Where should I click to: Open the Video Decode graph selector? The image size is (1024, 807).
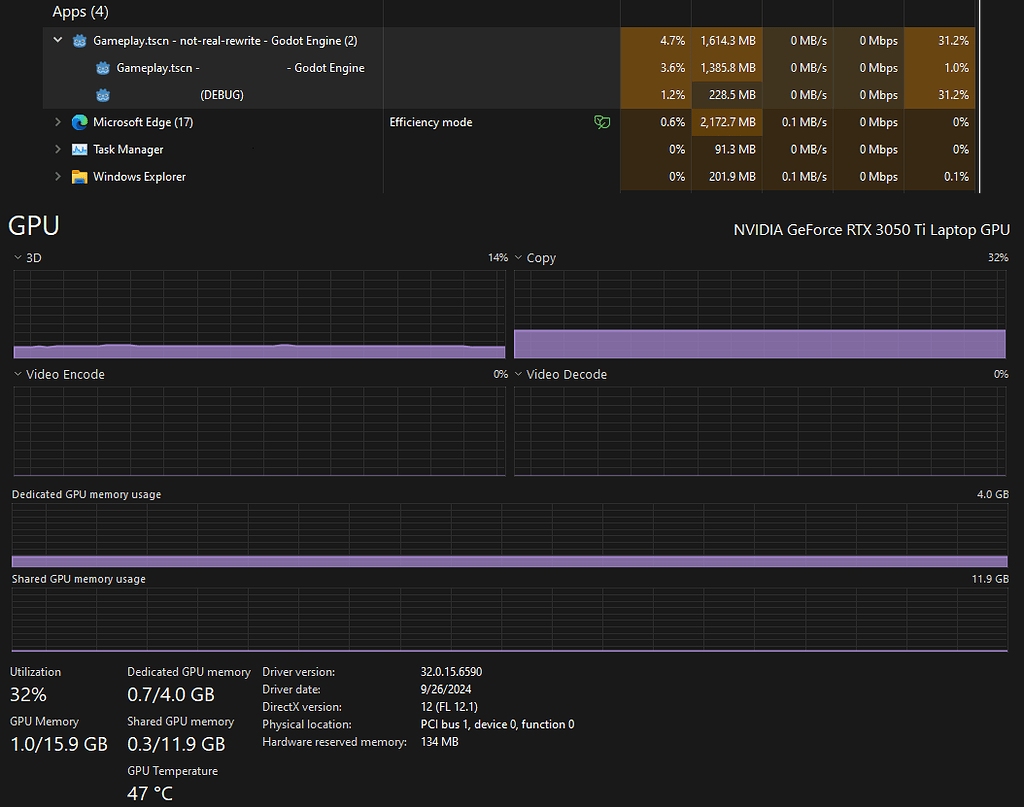click(517, 374)
